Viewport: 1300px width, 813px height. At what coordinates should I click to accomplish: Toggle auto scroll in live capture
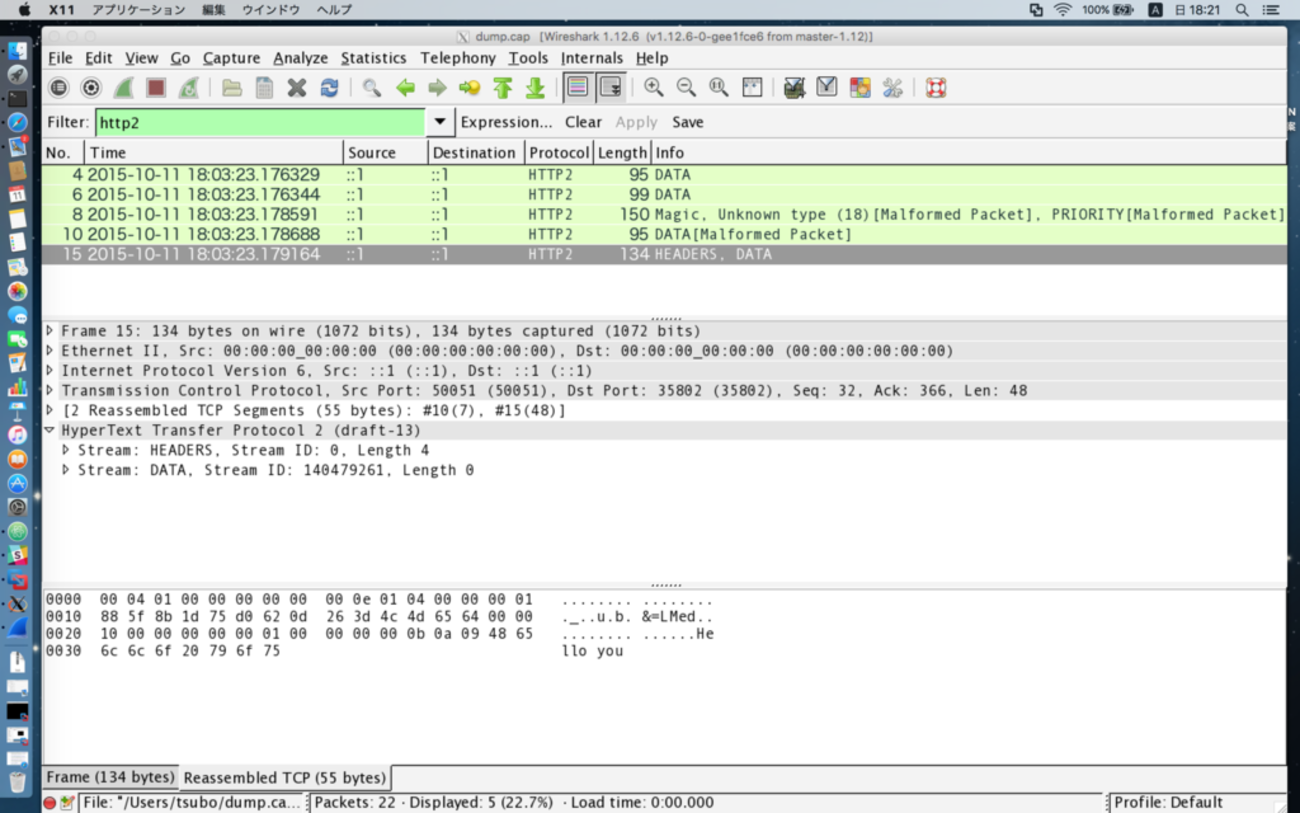(610, 88)
